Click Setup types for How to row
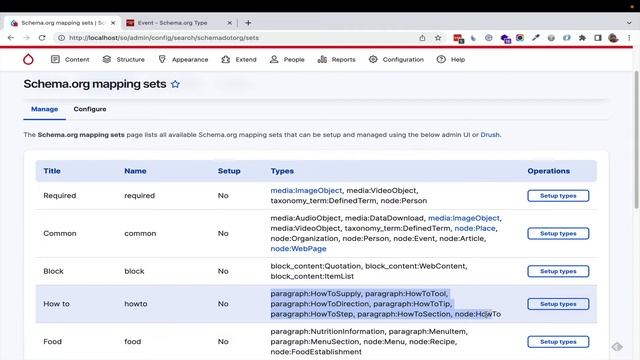Screen dimensions: 640x360 coord(558,304)
